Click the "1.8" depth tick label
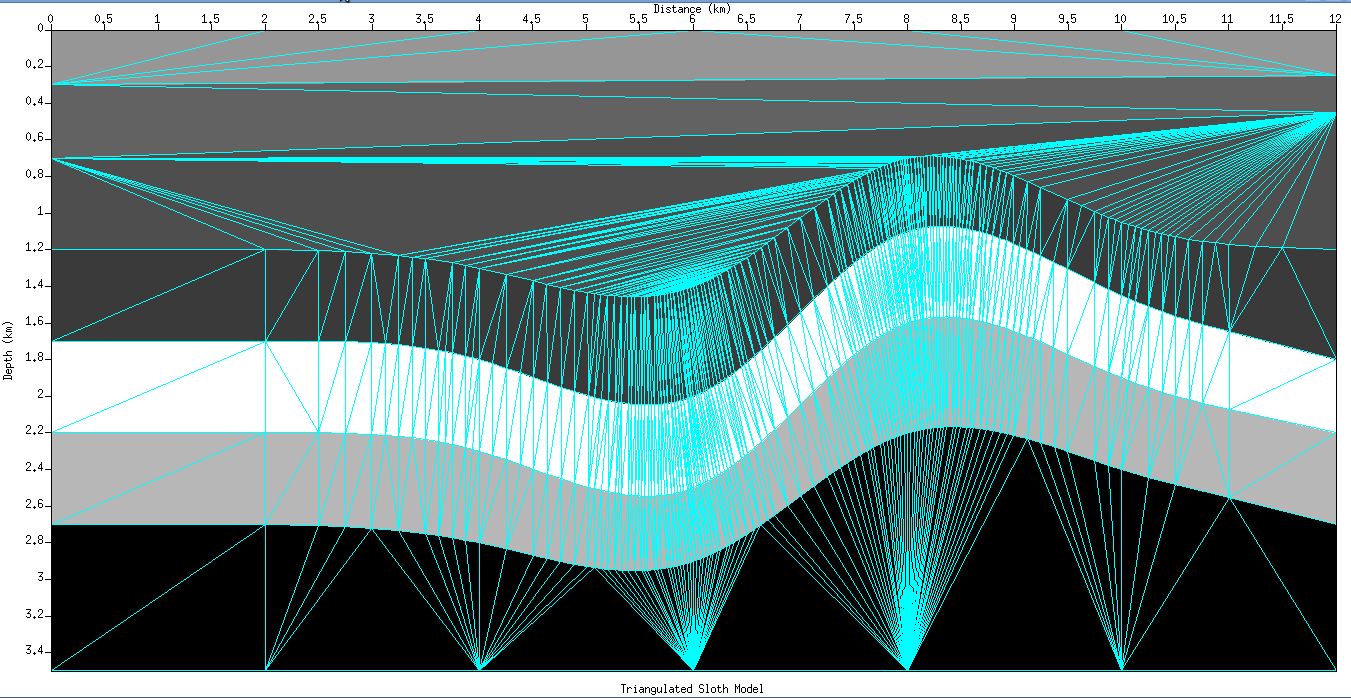The width and height of the screenshot is (1351, 698). point(37,358)
